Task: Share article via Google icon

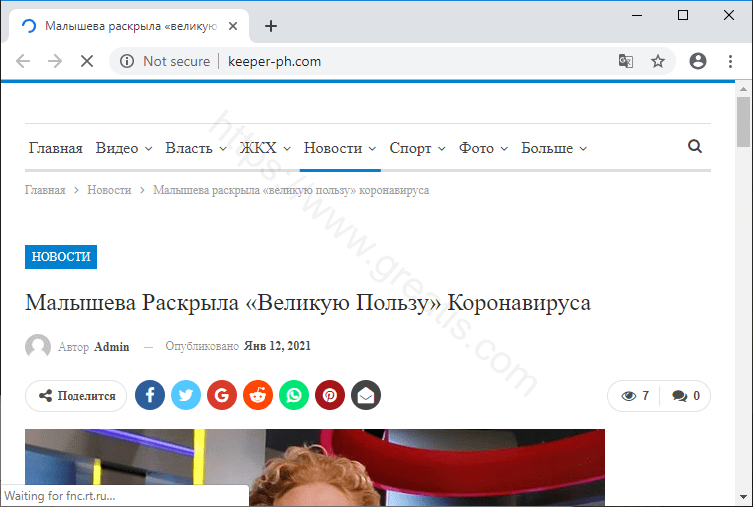Action: (x=222, y=395)
